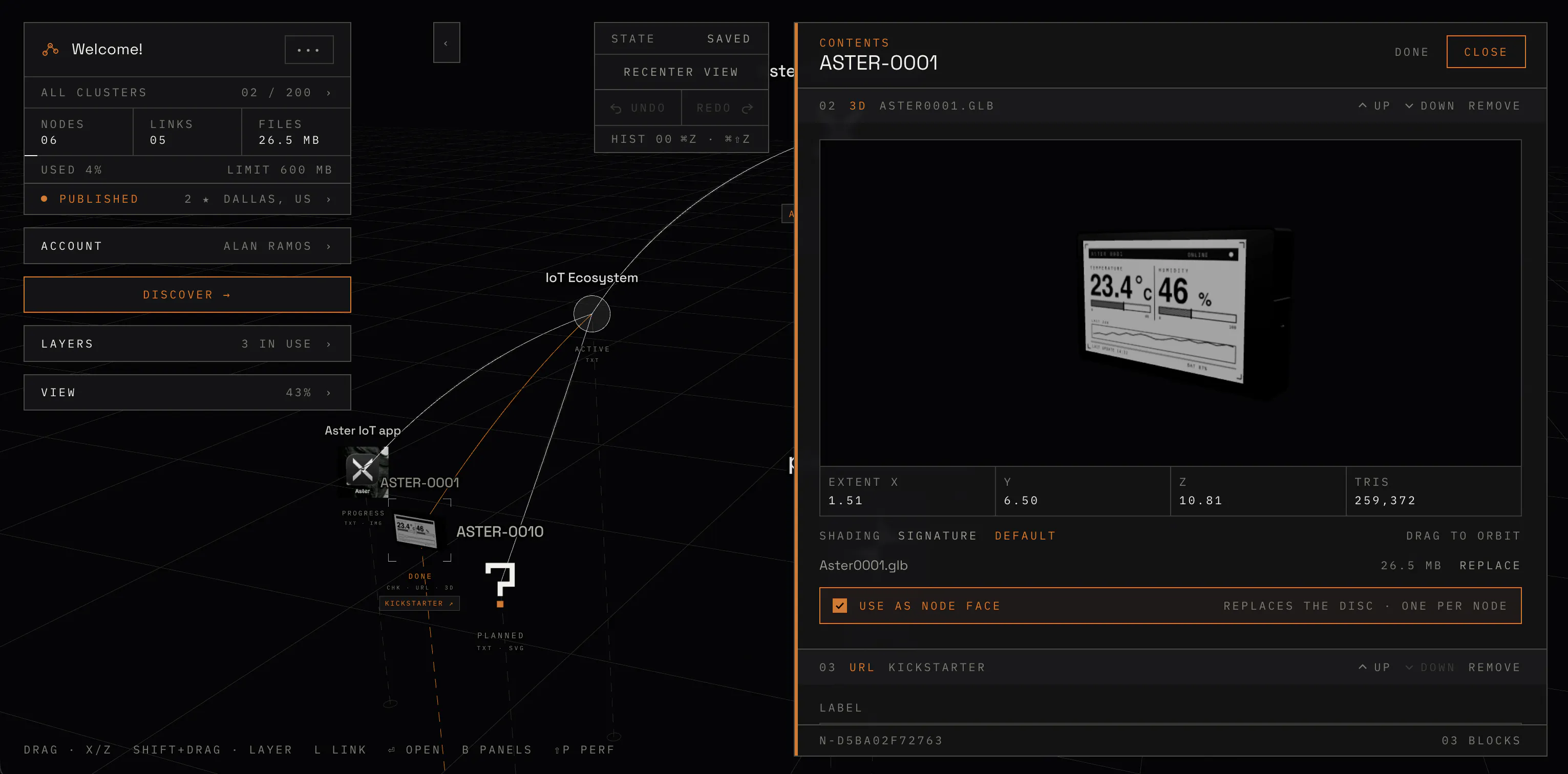Viewport: 1568px width, 774px height.
Task: Click the Redo arrow button
Action: 725,107
